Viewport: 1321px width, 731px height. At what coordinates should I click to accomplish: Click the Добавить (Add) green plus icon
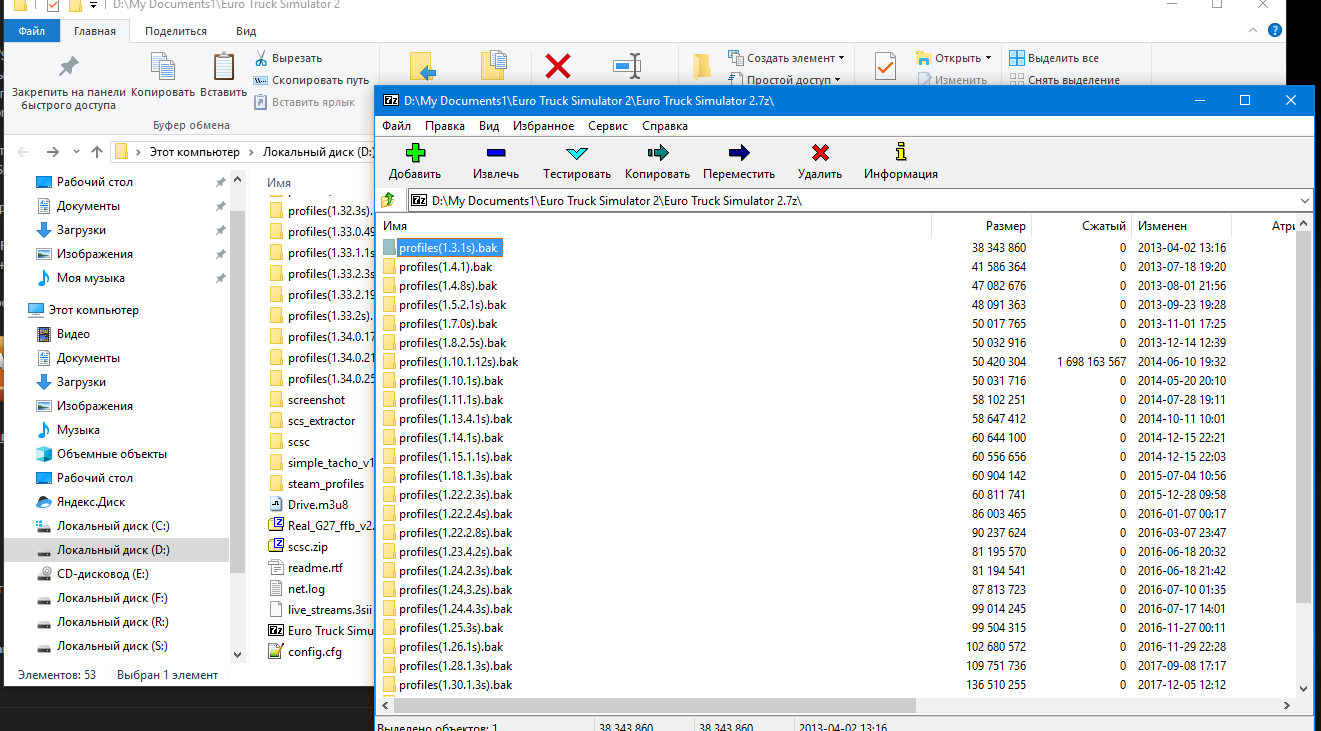[x=415, y=153]
